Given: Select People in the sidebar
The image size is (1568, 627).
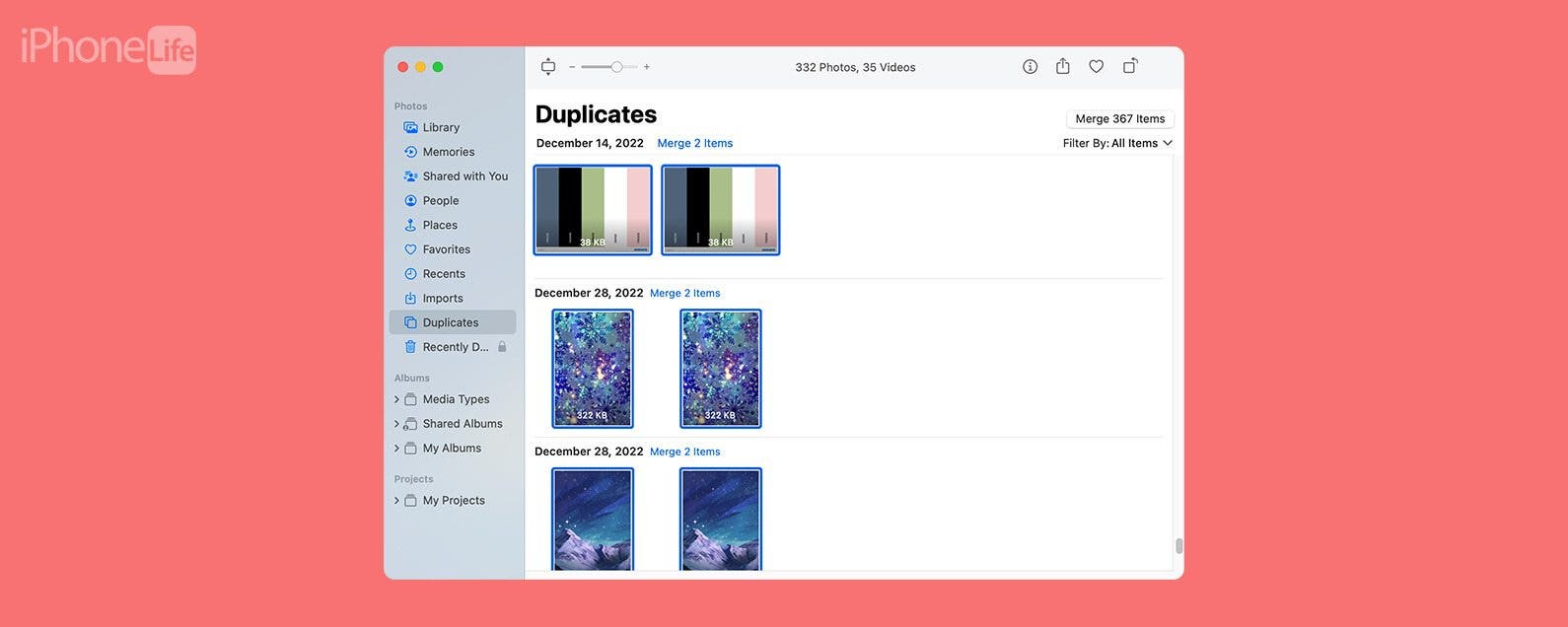Looking at the screenshot, I should (x=441, y=200).
